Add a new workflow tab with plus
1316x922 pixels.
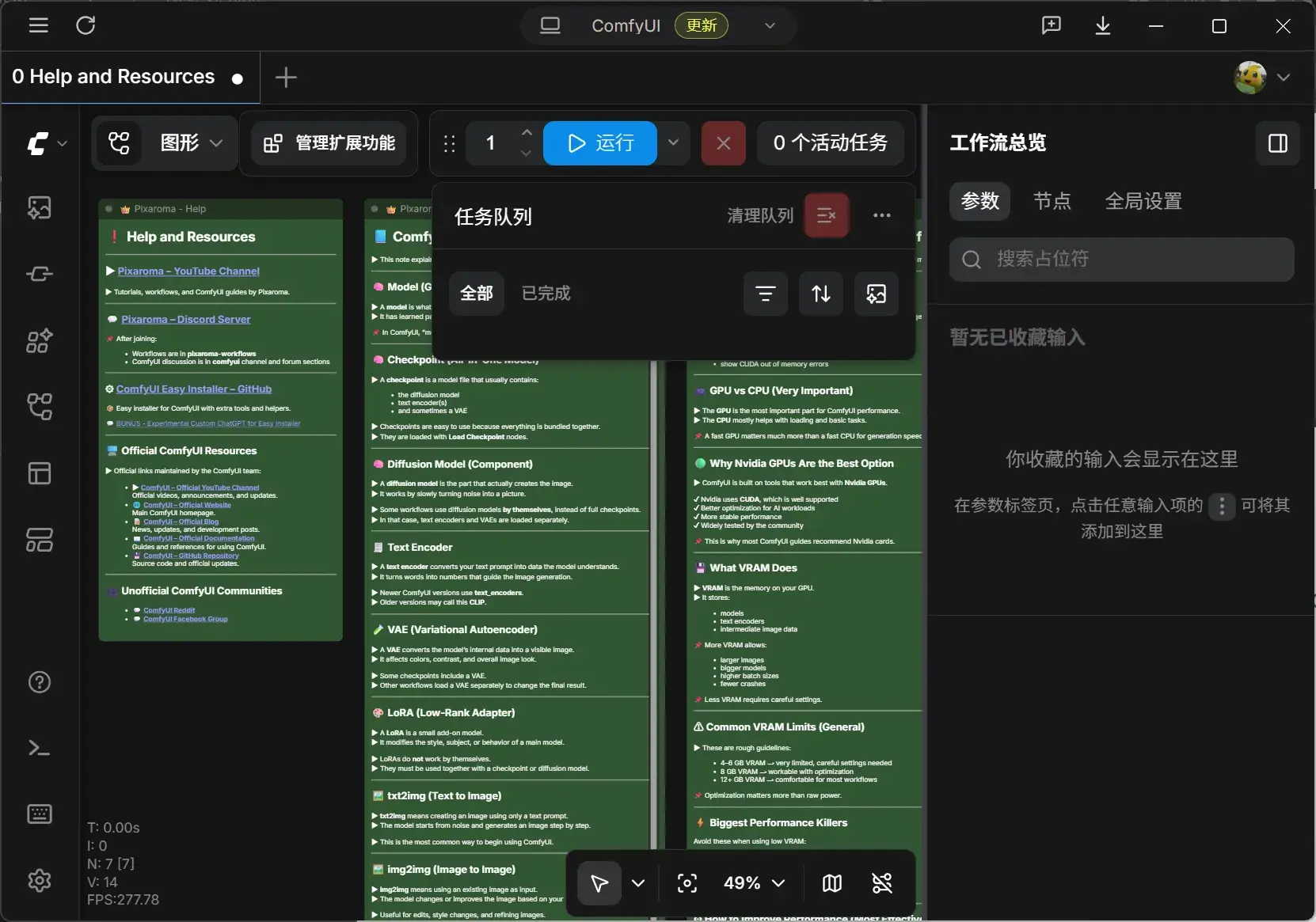286,77
